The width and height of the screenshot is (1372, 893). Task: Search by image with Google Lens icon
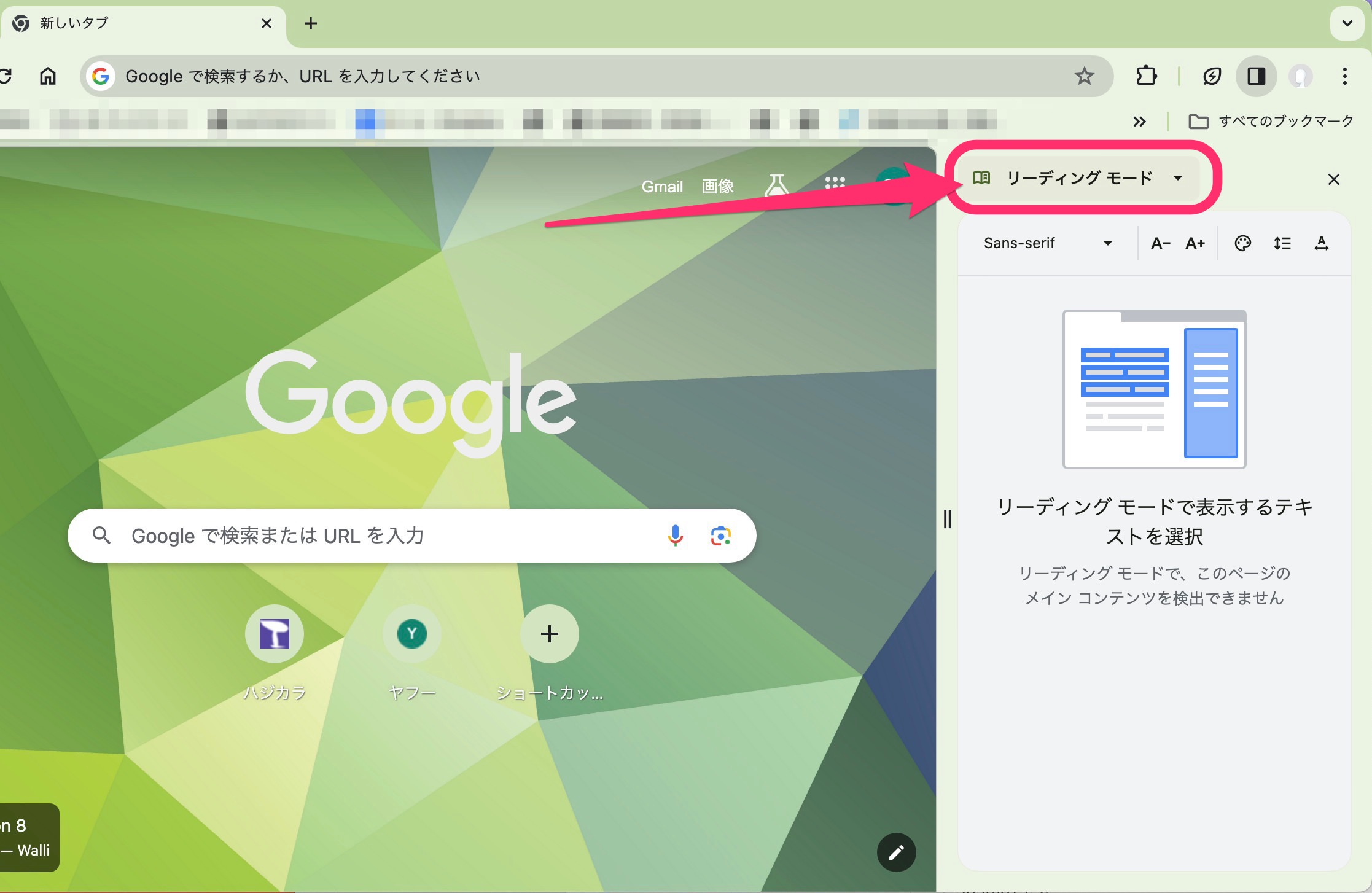point(720,536)
